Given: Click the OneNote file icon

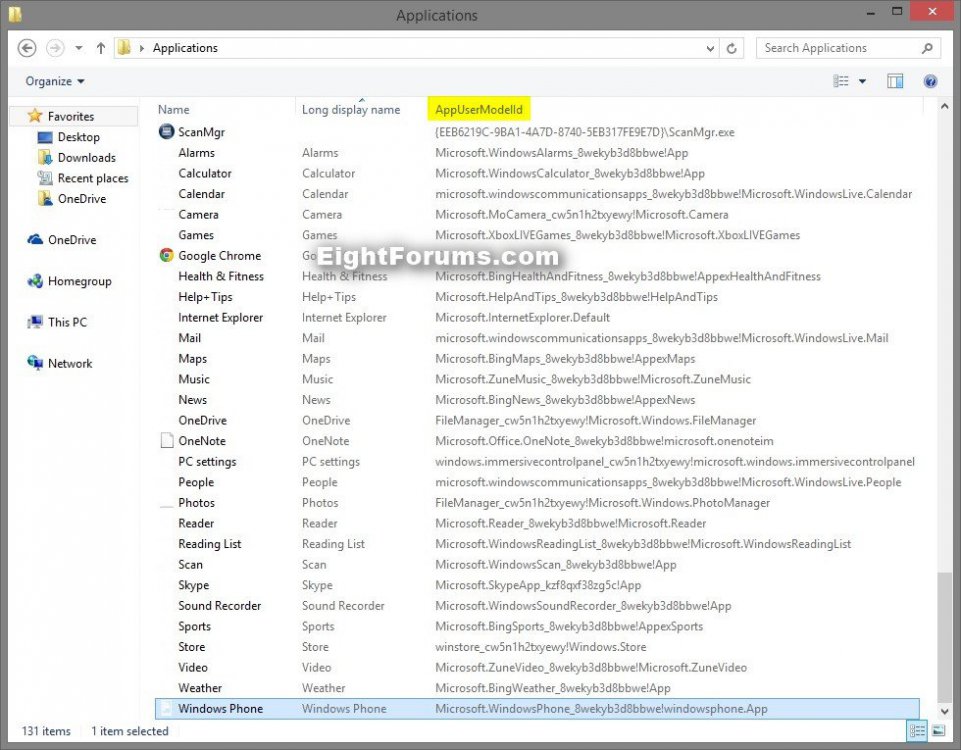Looking at the screenshot, I should [x=167, y=441].
